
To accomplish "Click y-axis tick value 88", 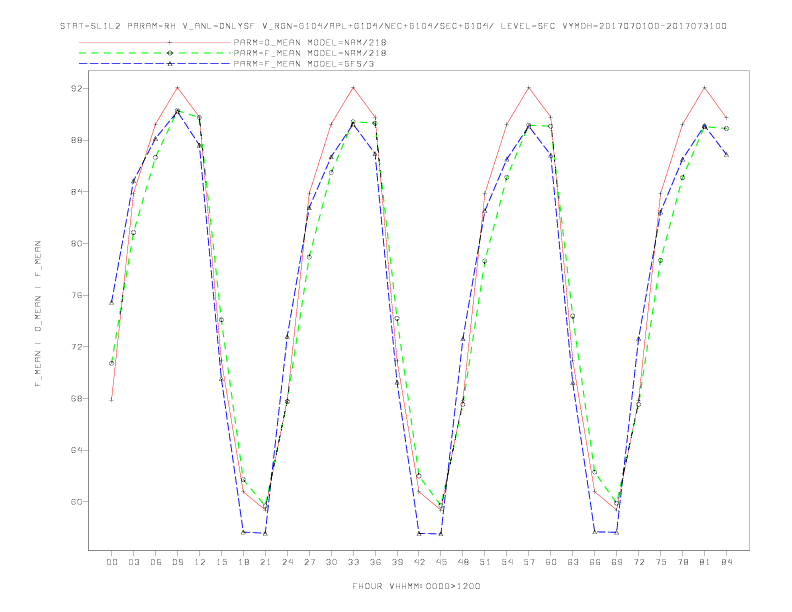I will 76,140.
